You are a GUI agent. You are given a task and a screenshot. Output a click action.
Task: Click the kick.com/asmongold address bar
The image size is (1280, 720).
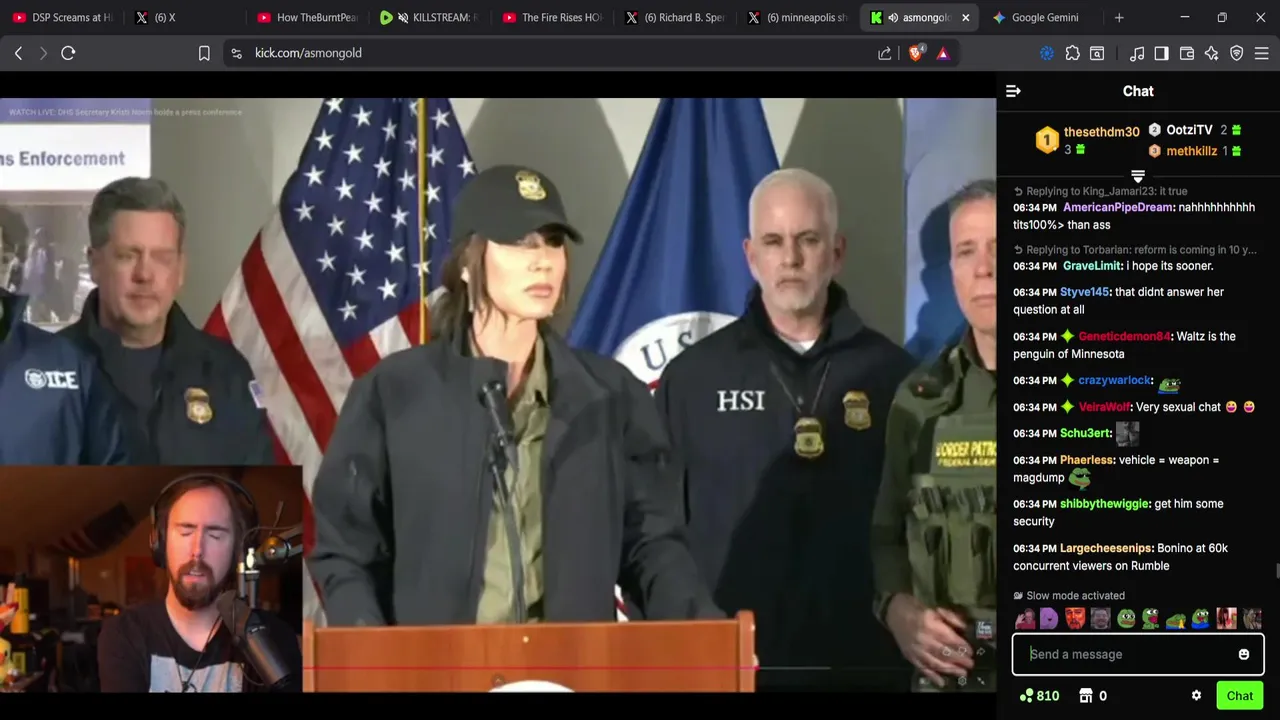(550, 53)
